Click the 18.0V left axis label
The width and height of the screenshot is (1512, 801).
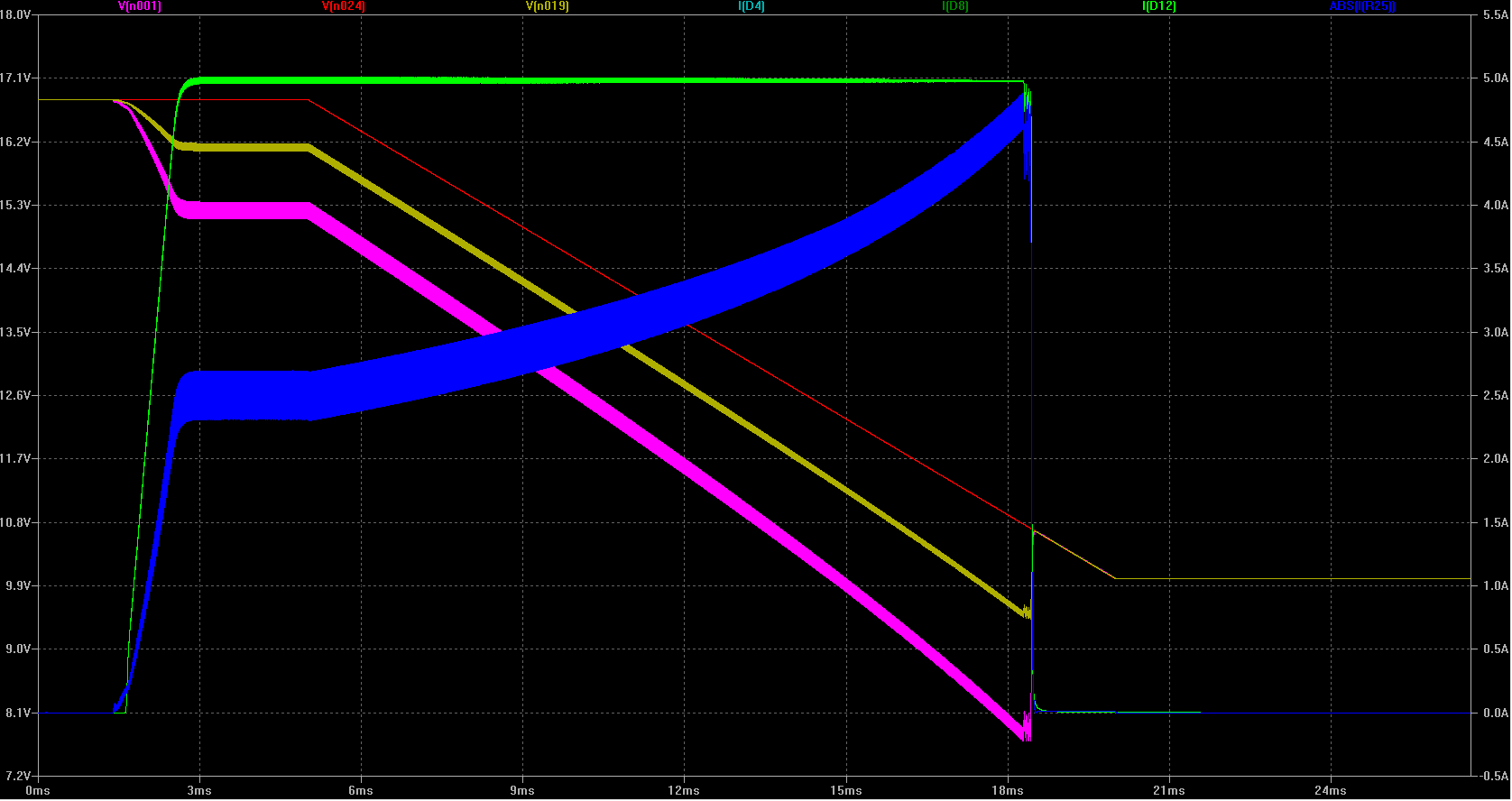pos(15,15)
